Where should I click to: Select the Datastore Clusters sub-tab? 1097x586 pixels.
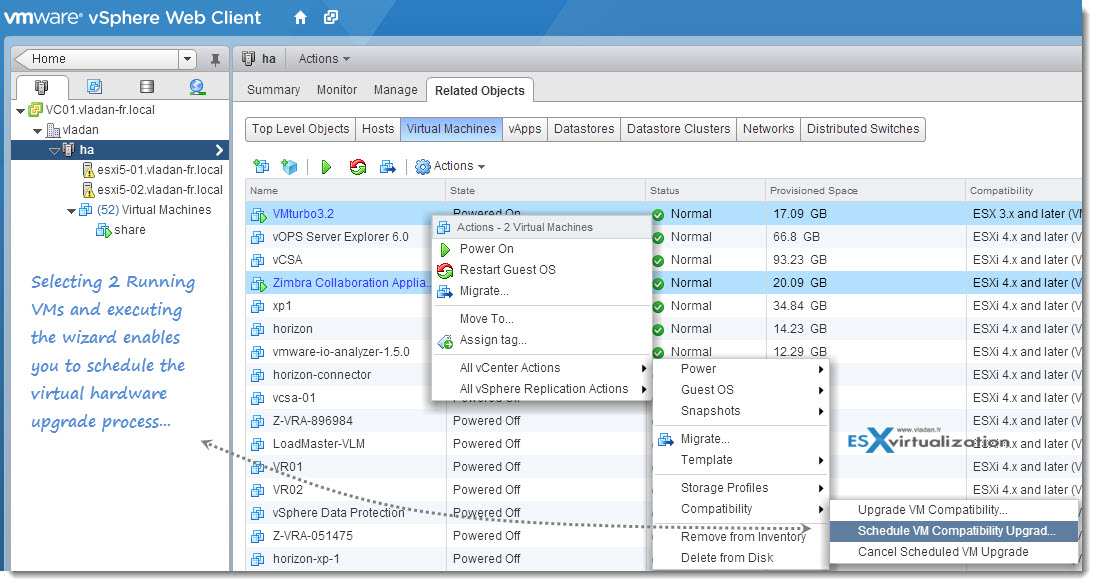678,129
